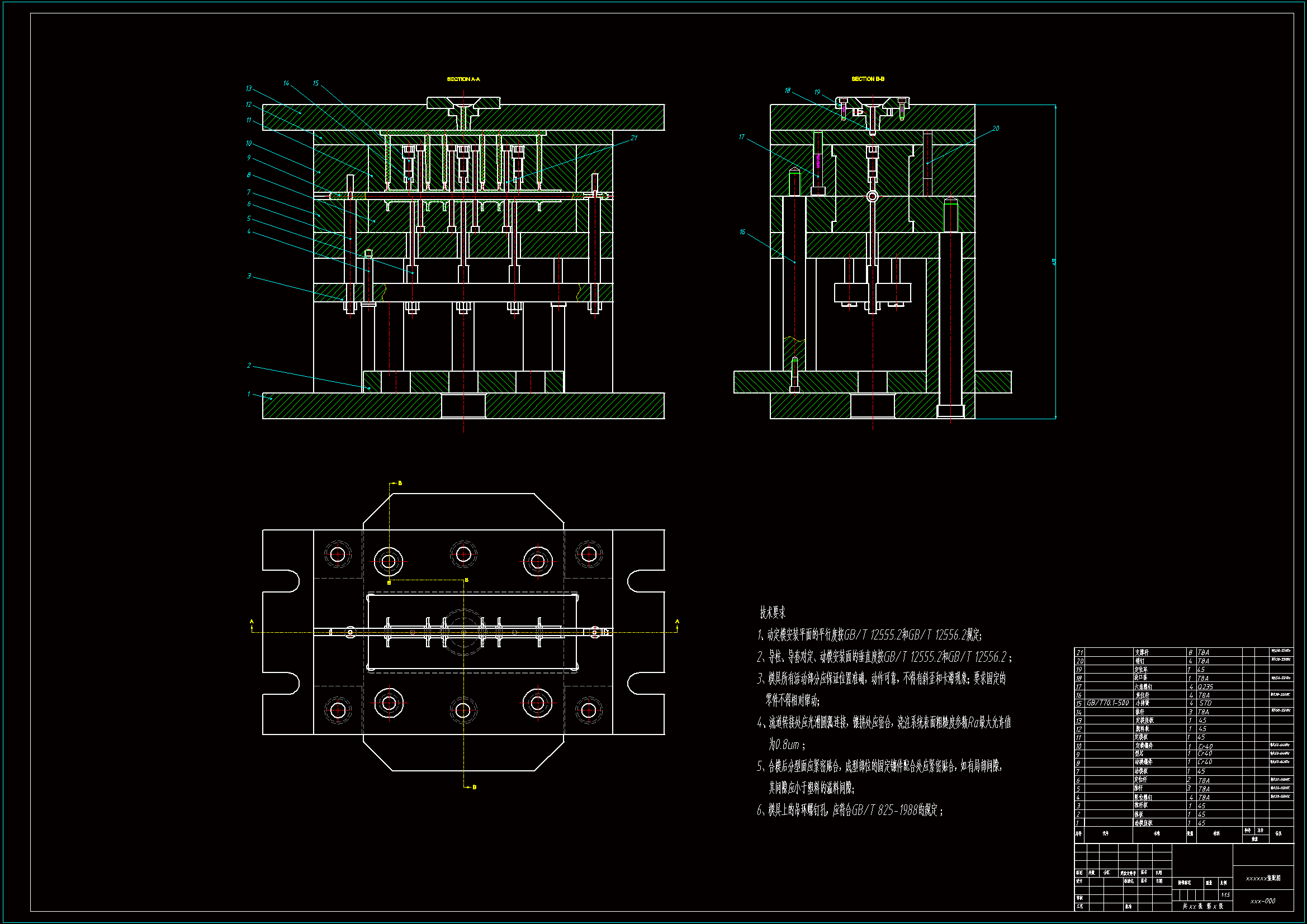Click callout number 16 in section B-B
Screen dimensions: 1307x924
742,233
